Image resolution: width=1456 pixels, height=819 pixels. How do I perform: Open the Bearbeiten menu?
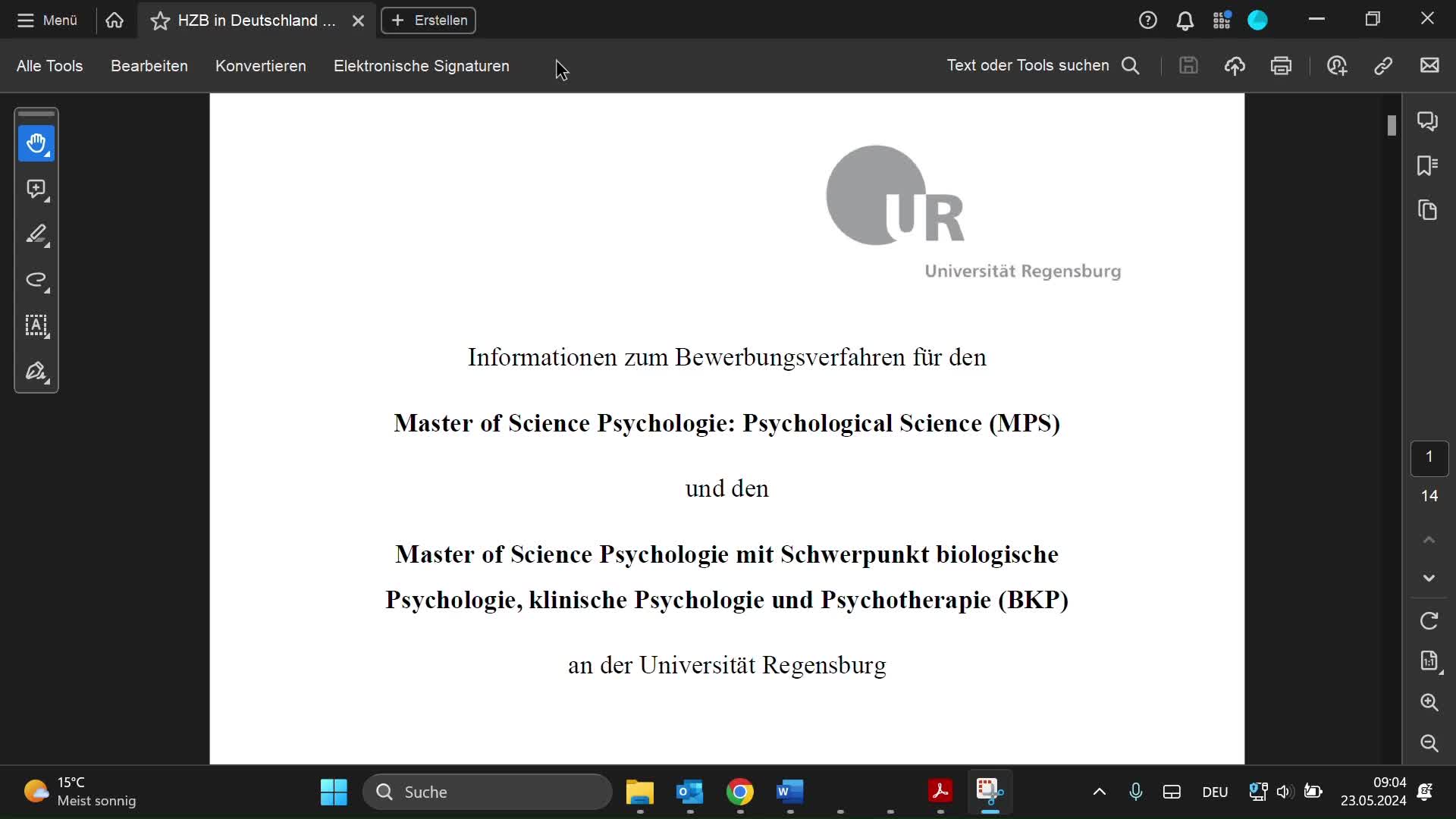click(149, 66)
